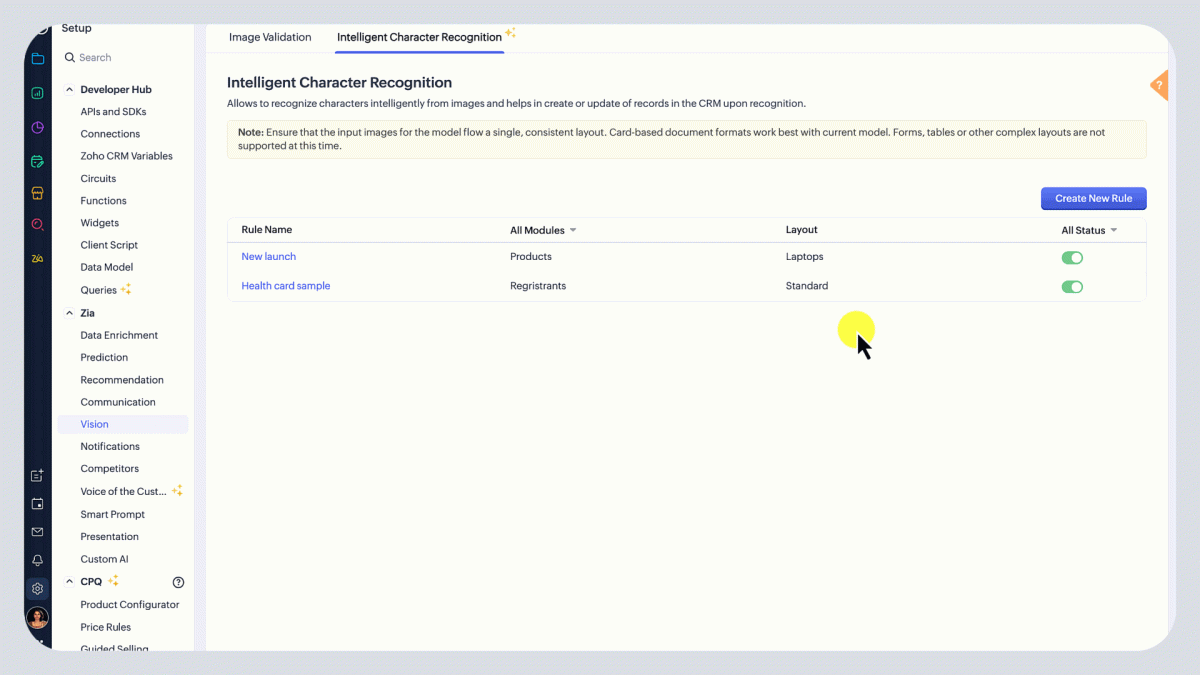Open the New launch rule link
This screenshot has width=1200, height=675.
click(268, 257)
